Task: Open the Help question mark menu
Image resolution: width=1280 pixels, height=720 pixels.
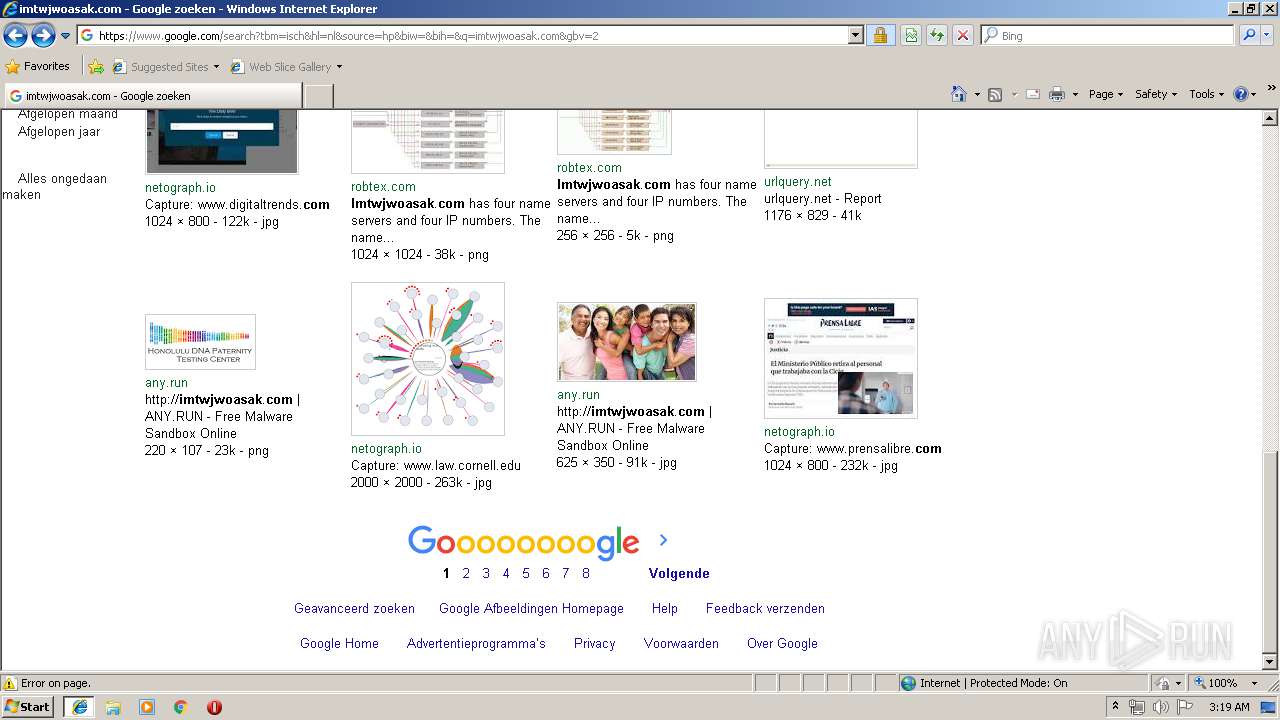Action: click(x=1244, y=94)
